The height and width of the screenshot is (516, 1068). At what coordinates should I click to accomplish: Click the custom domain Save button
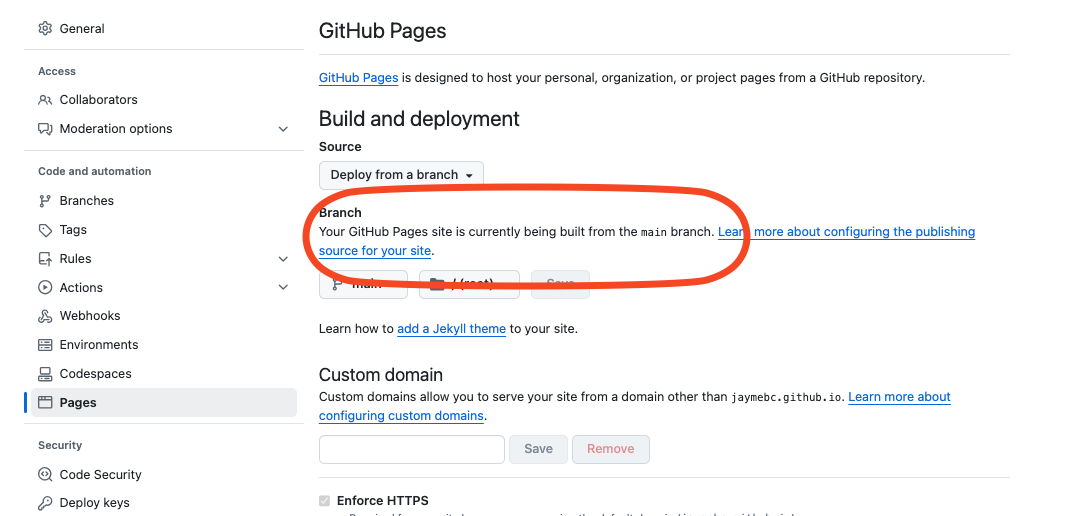click(x=538, y=450)
